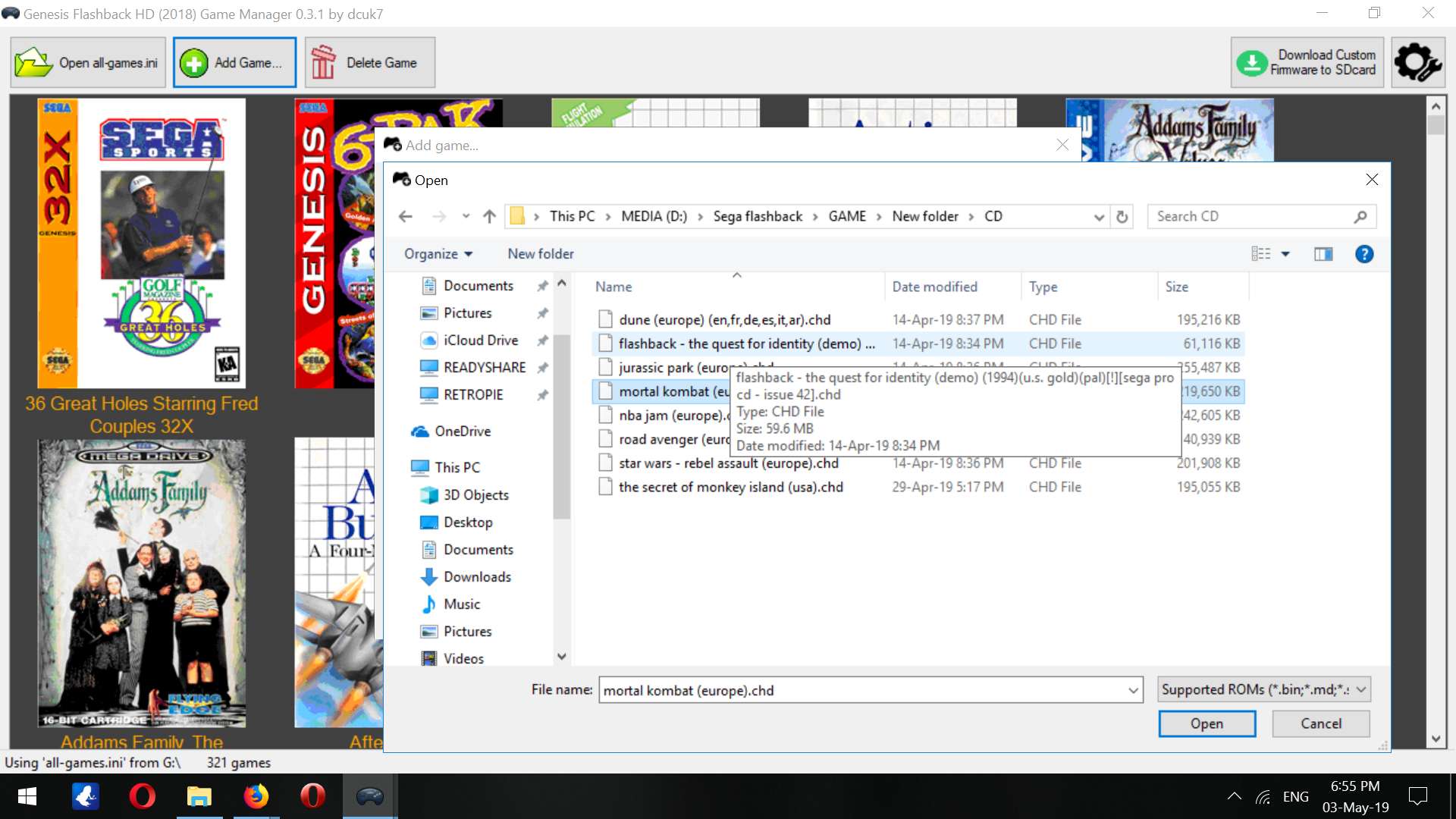Open Help with the question mark icon
Image resolution: width=1456 pixels, height=819 pixels.
[x=1364, y=254]
